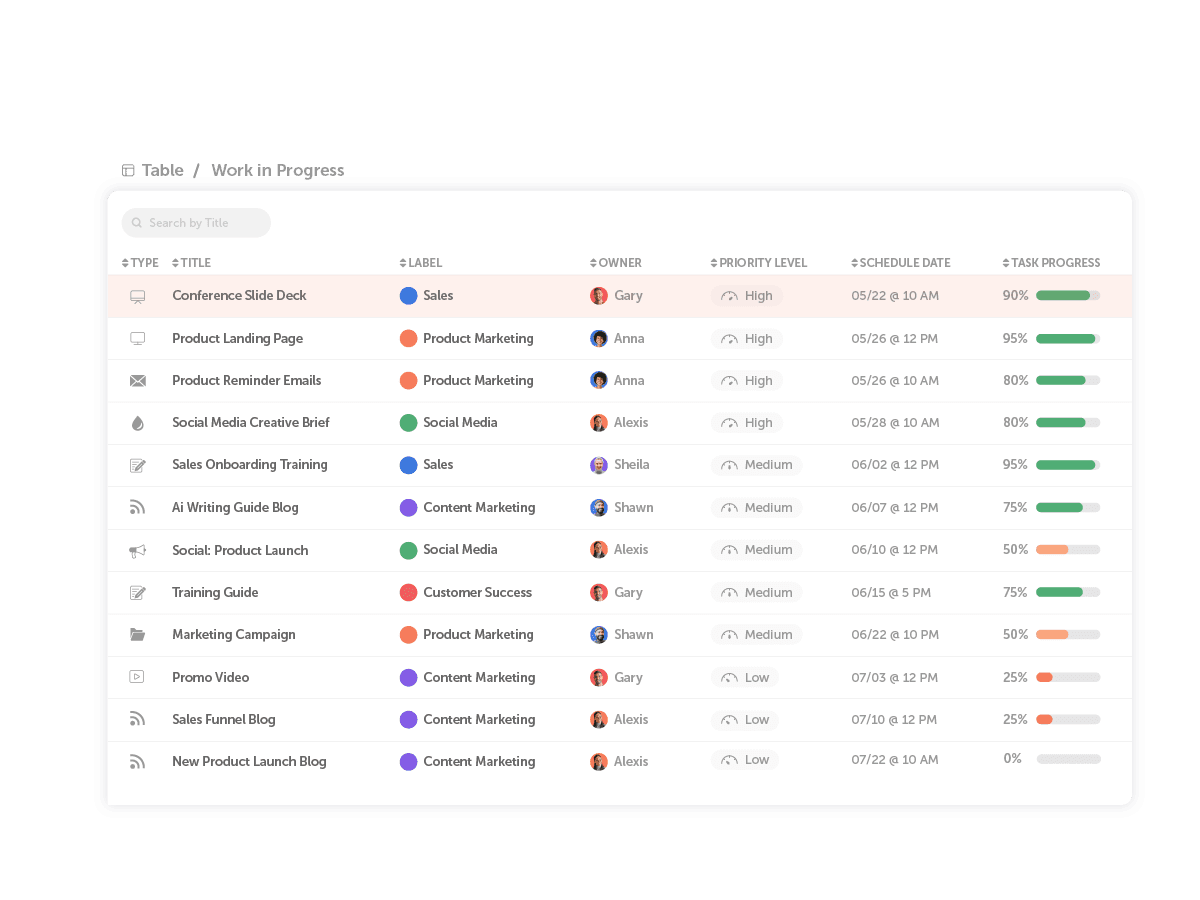Open the Marketing Campaign title

(x=234, y=635)
